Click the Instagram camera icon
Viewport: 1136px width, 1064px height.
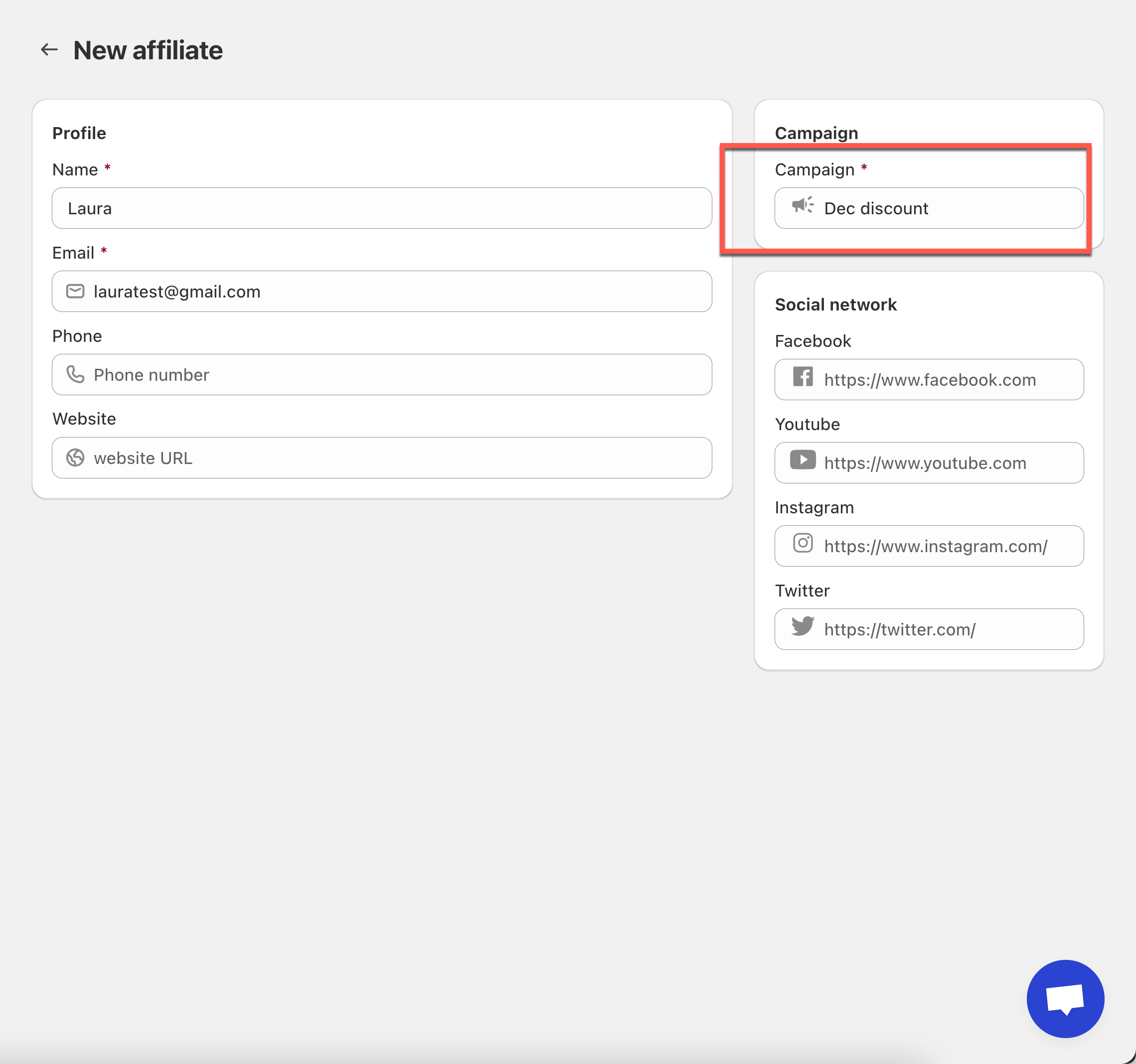pyautogui.click(x=803, y=543)
